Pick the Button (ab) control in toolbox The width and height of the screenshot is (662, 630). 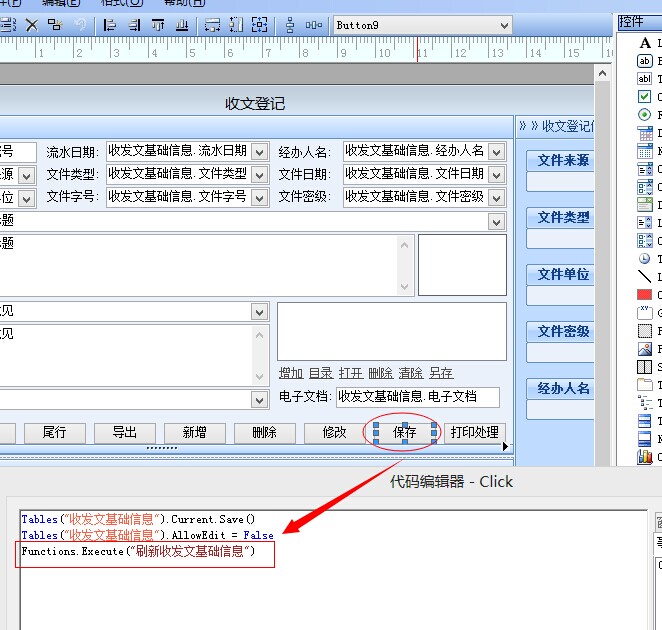pyautogui.click(x=645, y=61)
